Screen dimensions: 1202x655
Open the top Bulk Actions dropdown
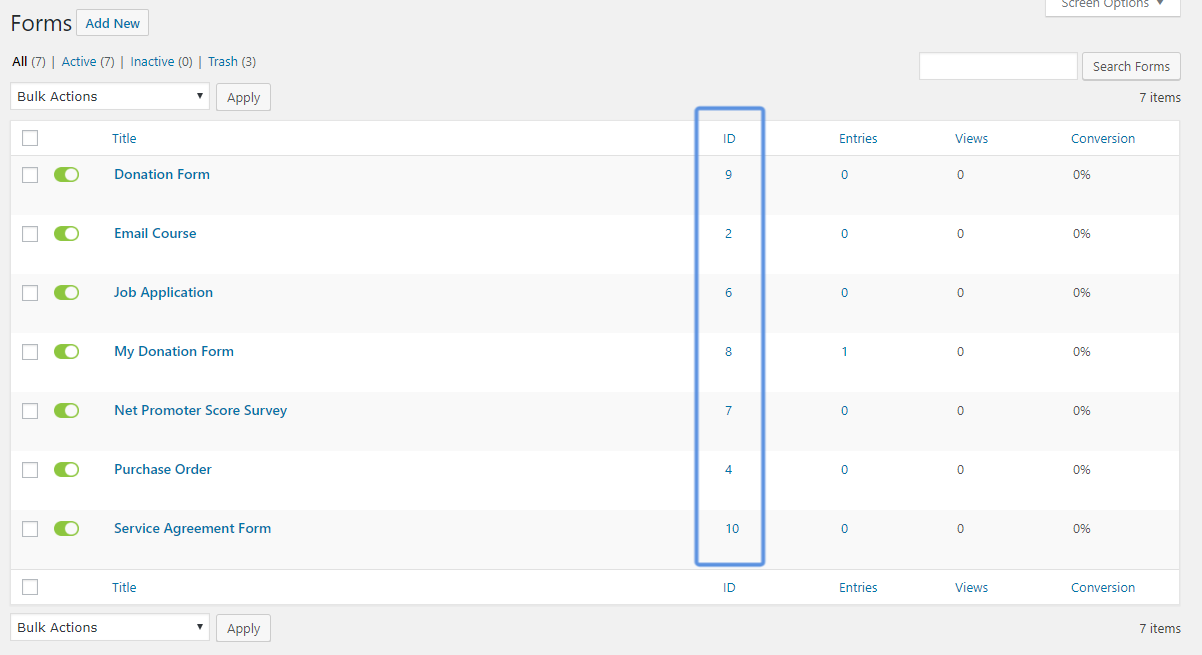pyautogui.click(x=110, y=96)
